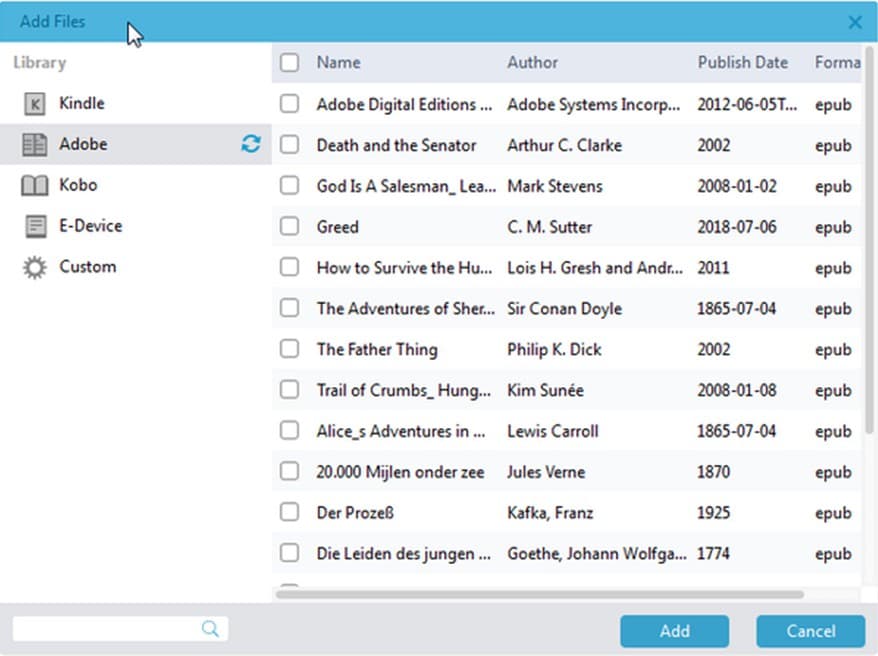This screenshot has width=878, height=656.
Task: Click the Custom gear icon
Action: click(x=35, y=267)
